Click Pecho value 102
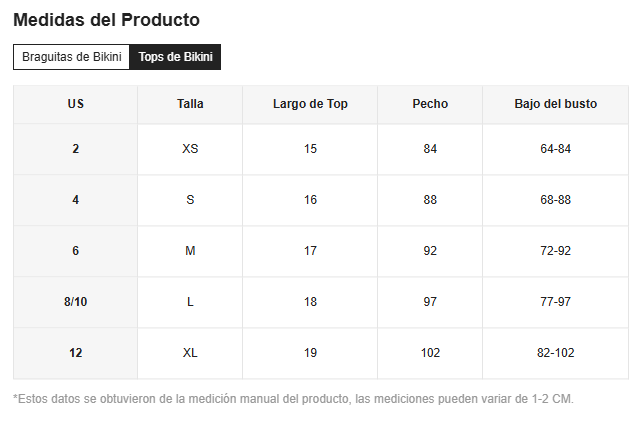Viewport: 633px width, 426px height. click(x=430, y=353)
